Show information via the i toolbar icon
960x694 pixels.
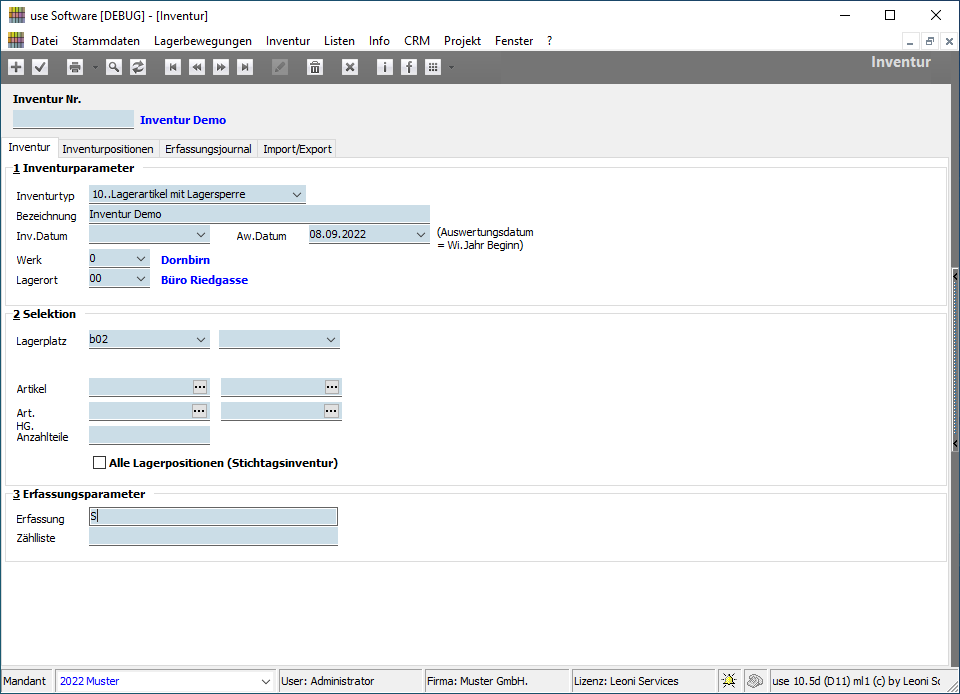384,67
